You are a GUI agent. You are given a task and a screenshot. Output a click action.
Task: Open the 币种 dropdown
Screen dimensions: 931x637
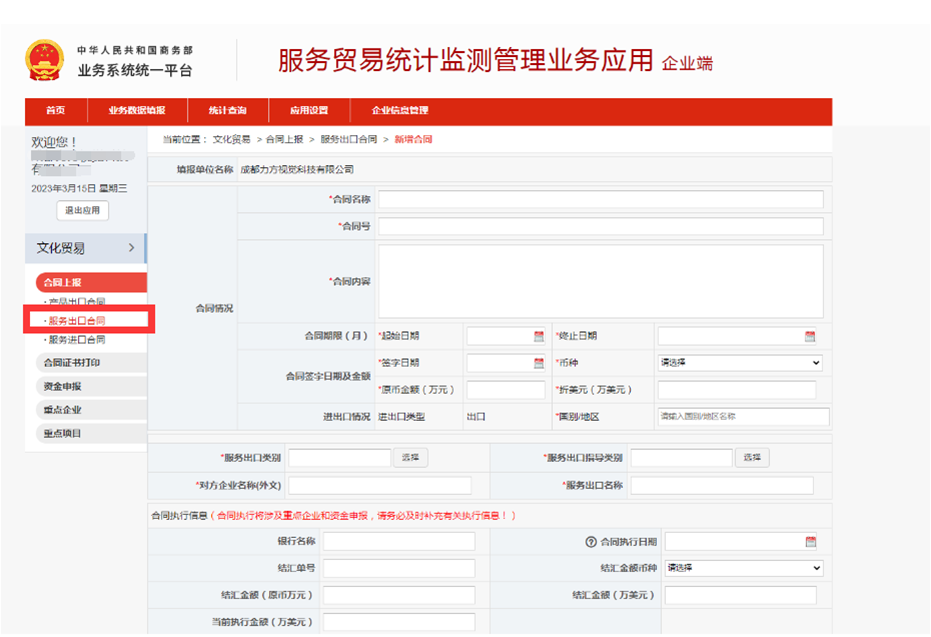point(739,363)
